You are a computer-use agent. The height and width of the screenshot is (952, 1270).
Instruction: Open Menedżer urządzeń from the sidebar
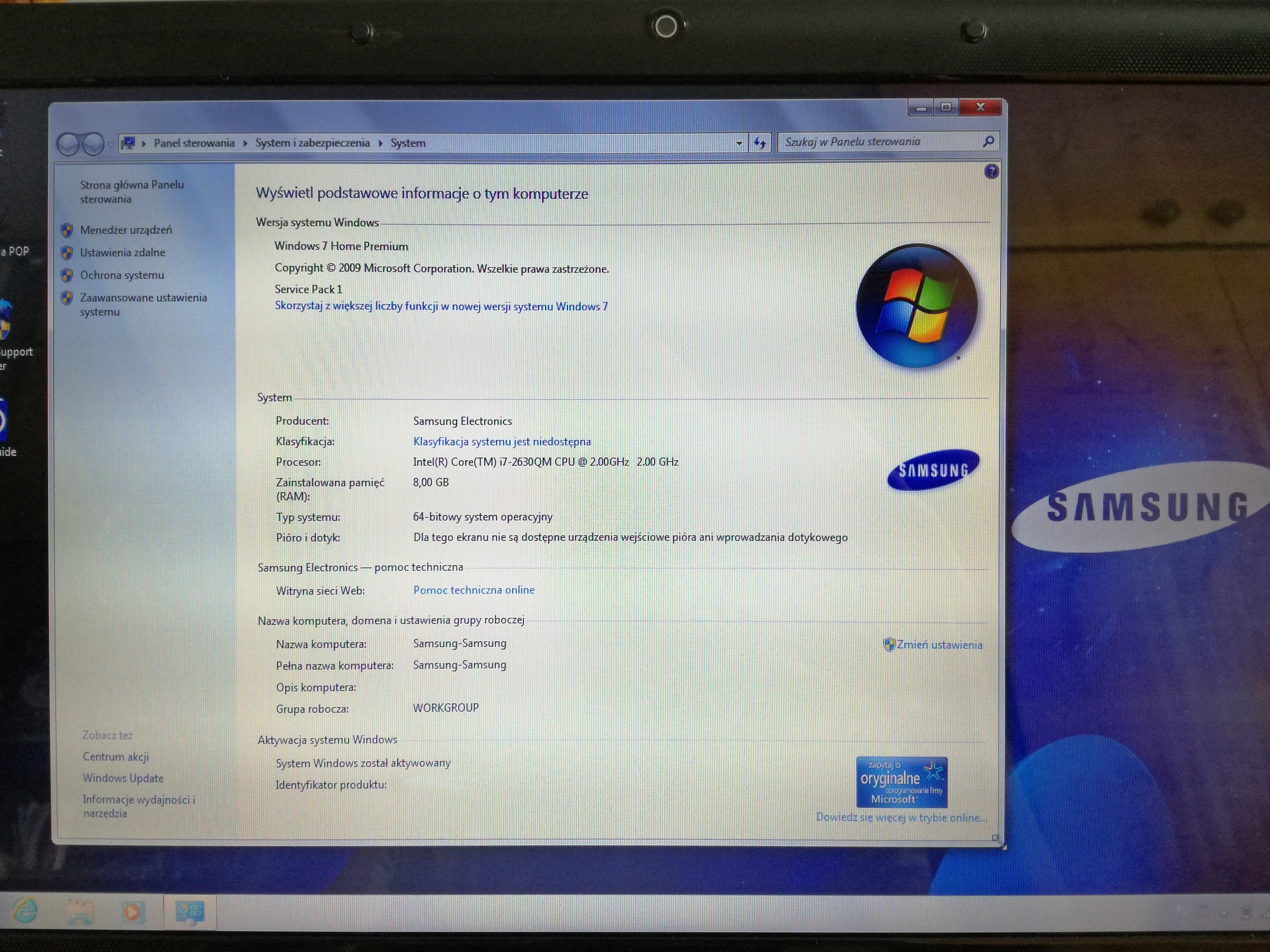click(126, 230)
